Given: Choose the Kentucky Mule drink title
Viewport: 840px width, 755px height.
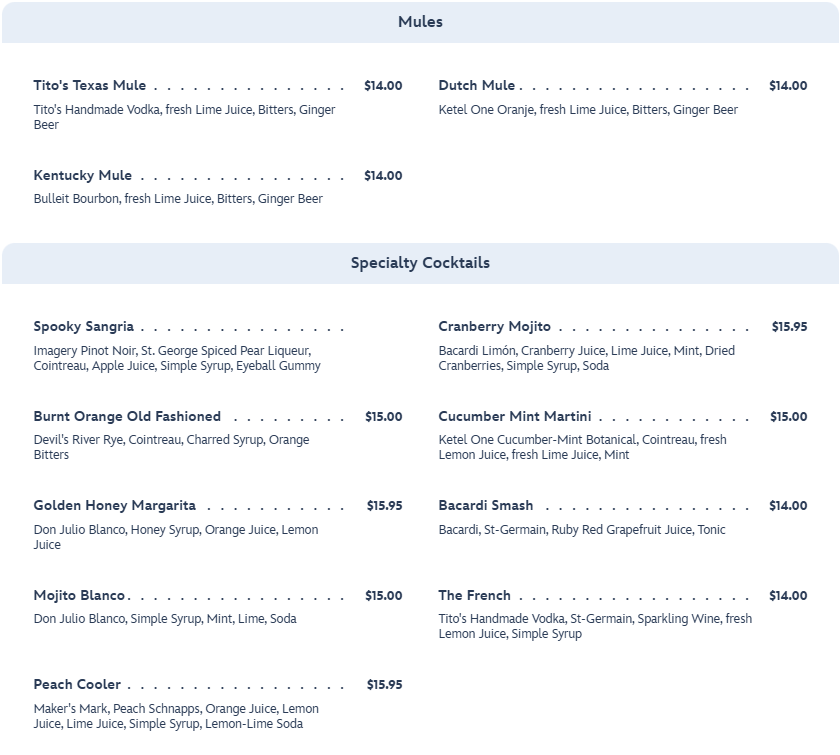Looking at the screenshot, I should pos(83,176).
